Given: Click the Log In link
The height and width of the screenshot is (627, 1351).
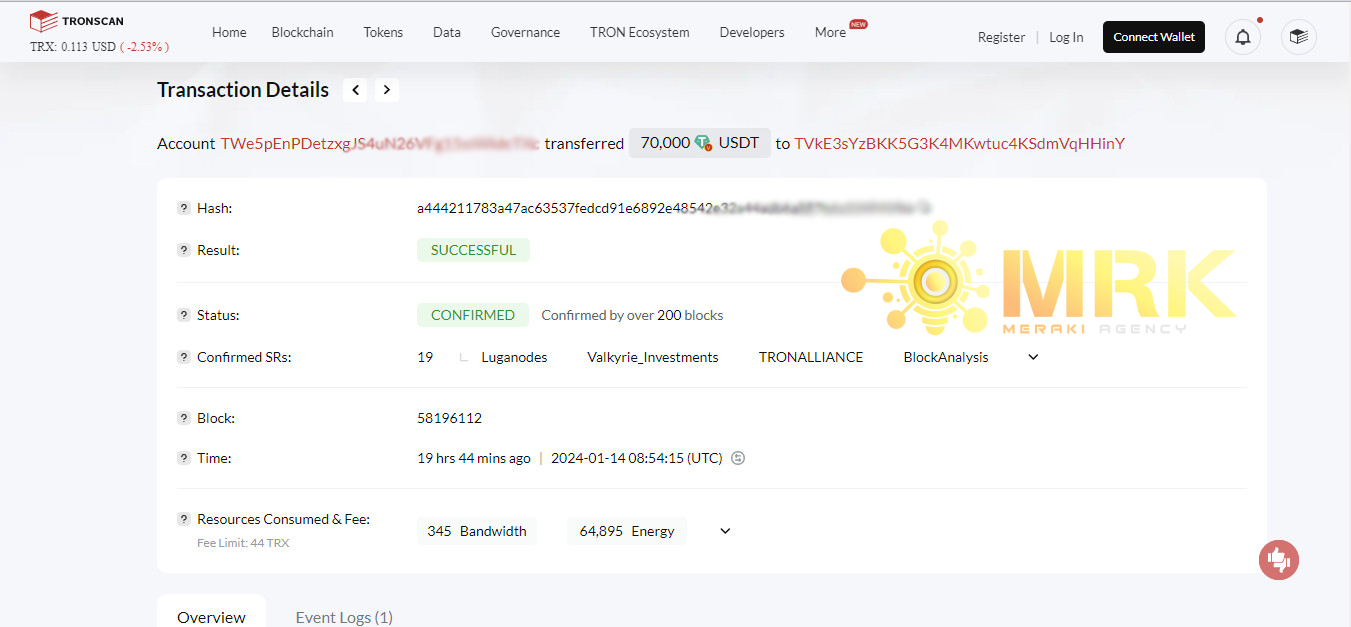Looking at the screenshot, I should click(x=1066, y=37).
